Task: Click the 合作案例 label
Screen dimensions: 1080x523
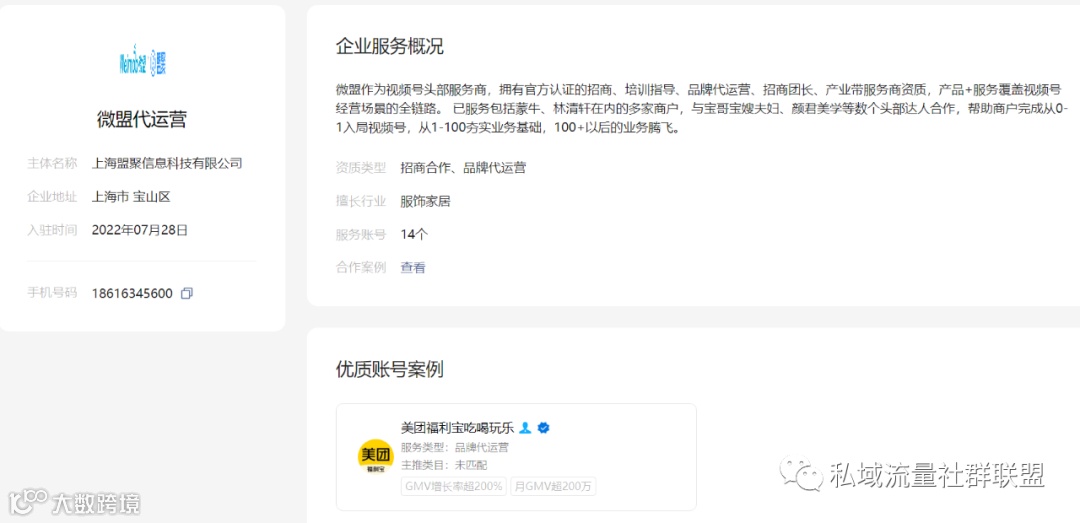Action: coord(361,267)
